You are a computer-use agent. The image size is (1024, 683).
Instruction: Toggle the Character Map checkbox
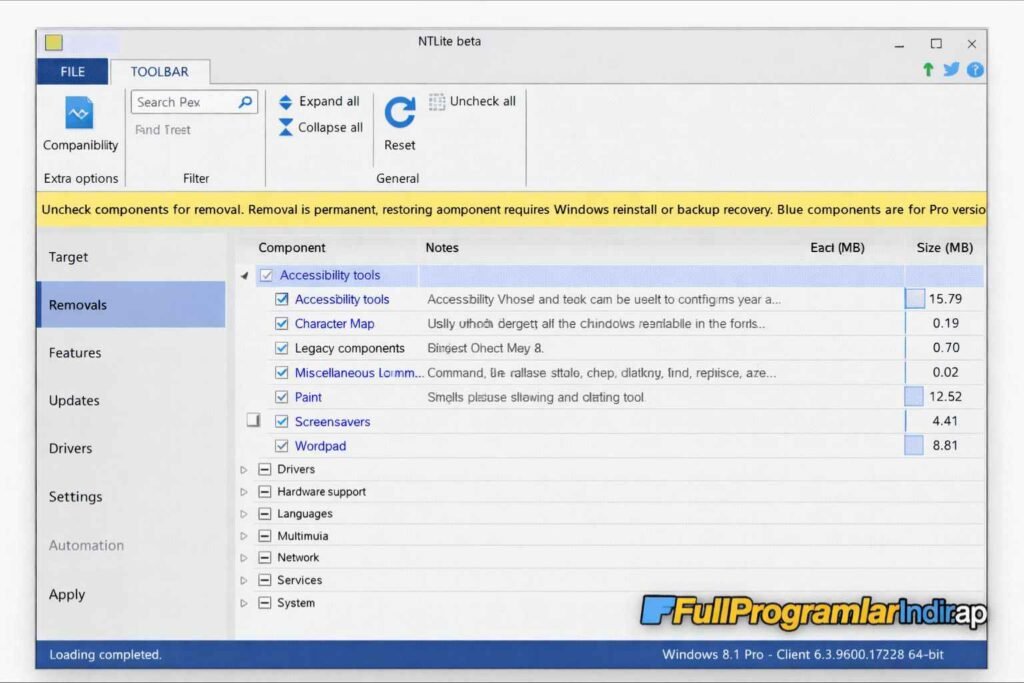[282, 324]
